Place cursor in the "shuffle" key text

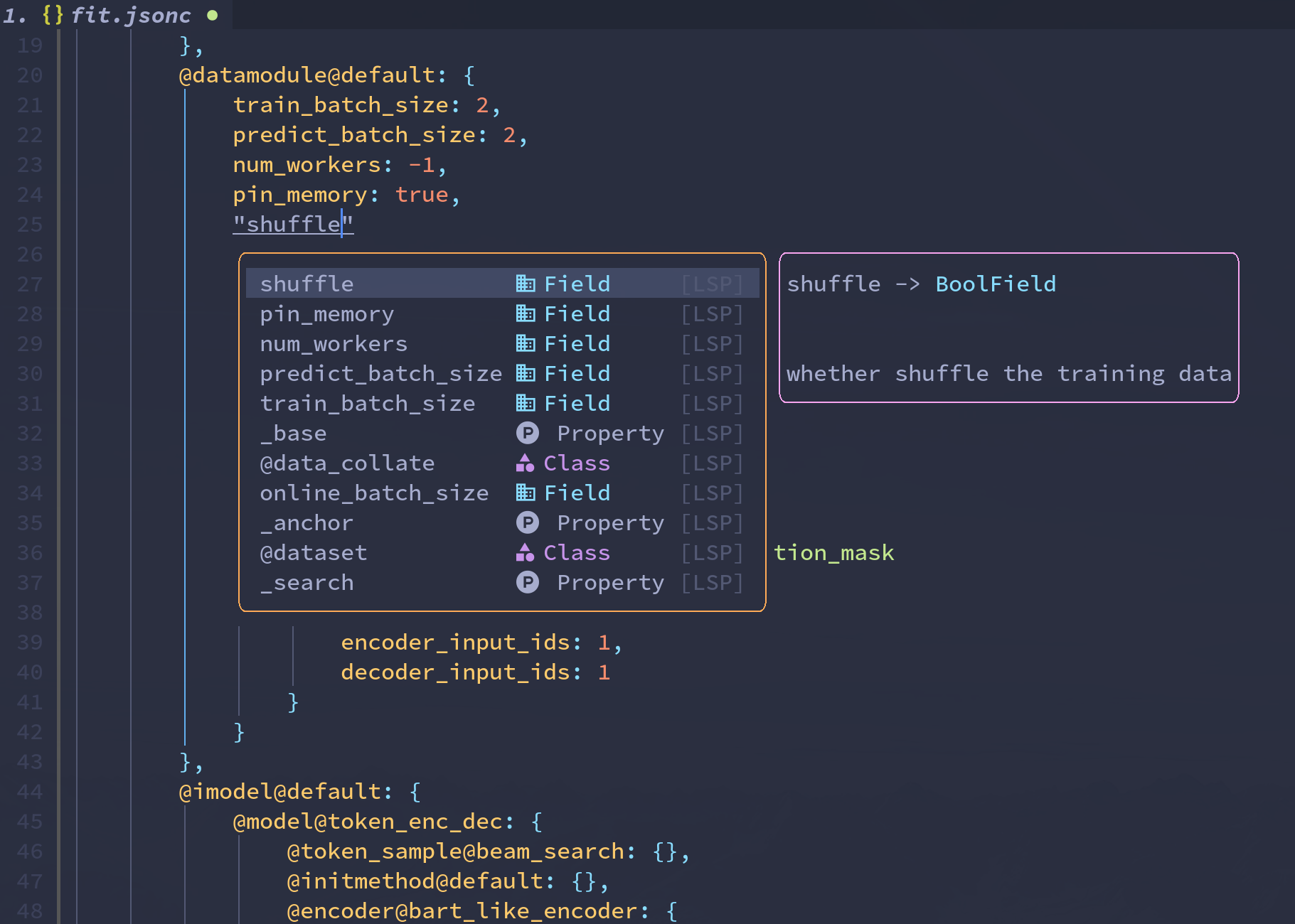[293, 224]
